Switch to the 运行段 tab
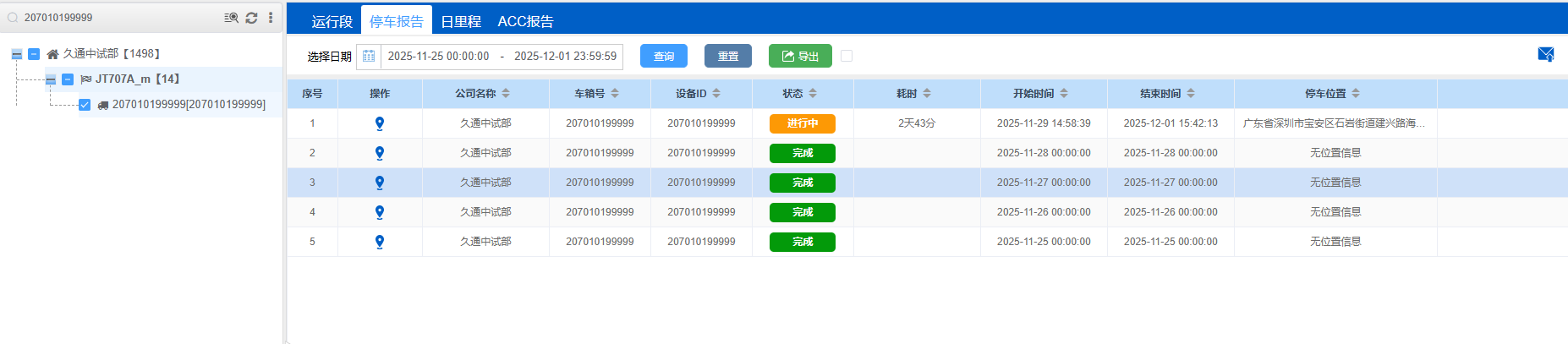1568x344 pixels. click(332, 21)
